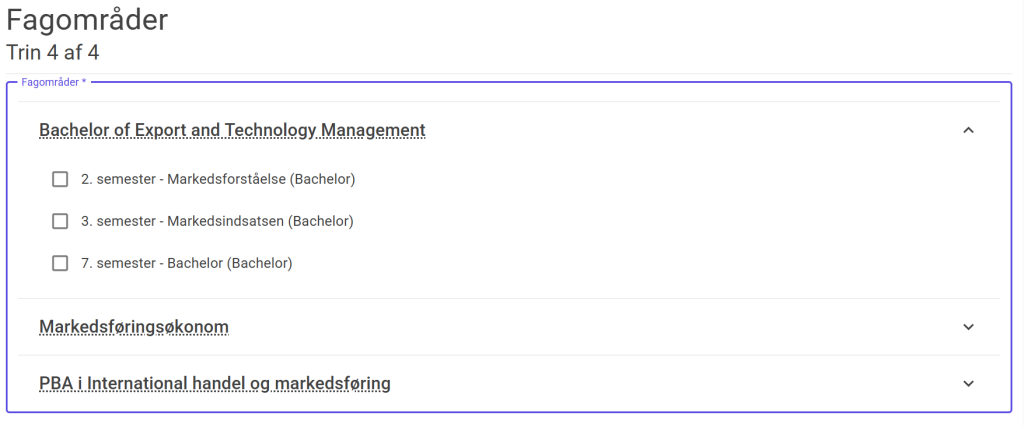Click the word 'markedsføring' in the PBA title
This screenshot has height=426, width=1024.
pos(332,383)
